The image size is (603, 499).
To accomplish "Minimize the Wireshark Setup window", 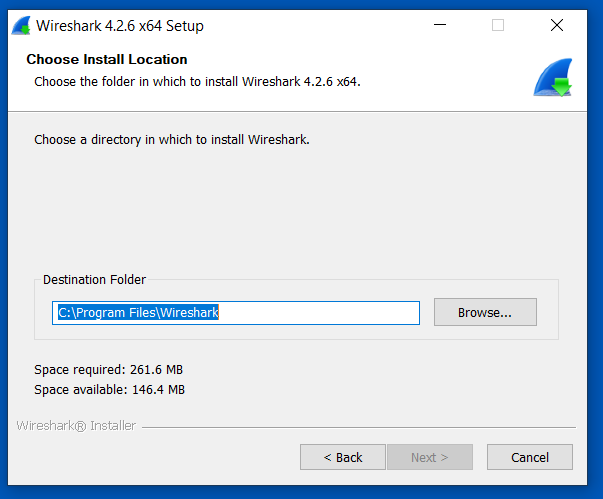I will [439, 25].
